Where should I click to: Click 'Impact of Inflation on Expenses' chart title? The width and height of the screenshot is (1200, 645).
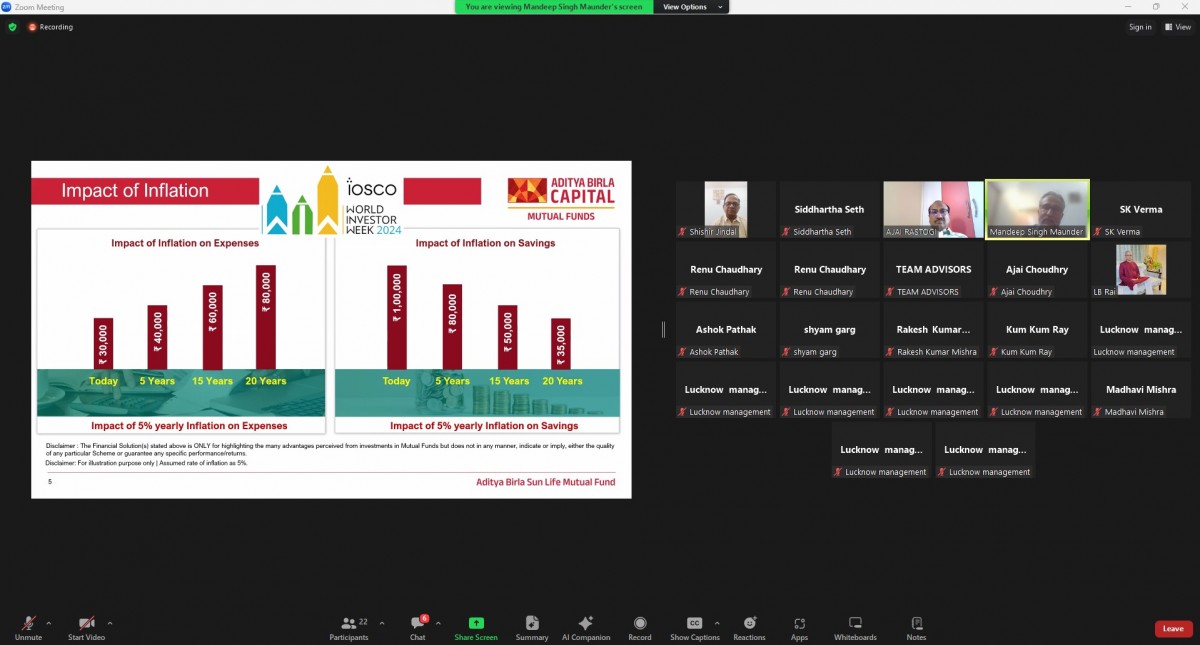point(185,243)
